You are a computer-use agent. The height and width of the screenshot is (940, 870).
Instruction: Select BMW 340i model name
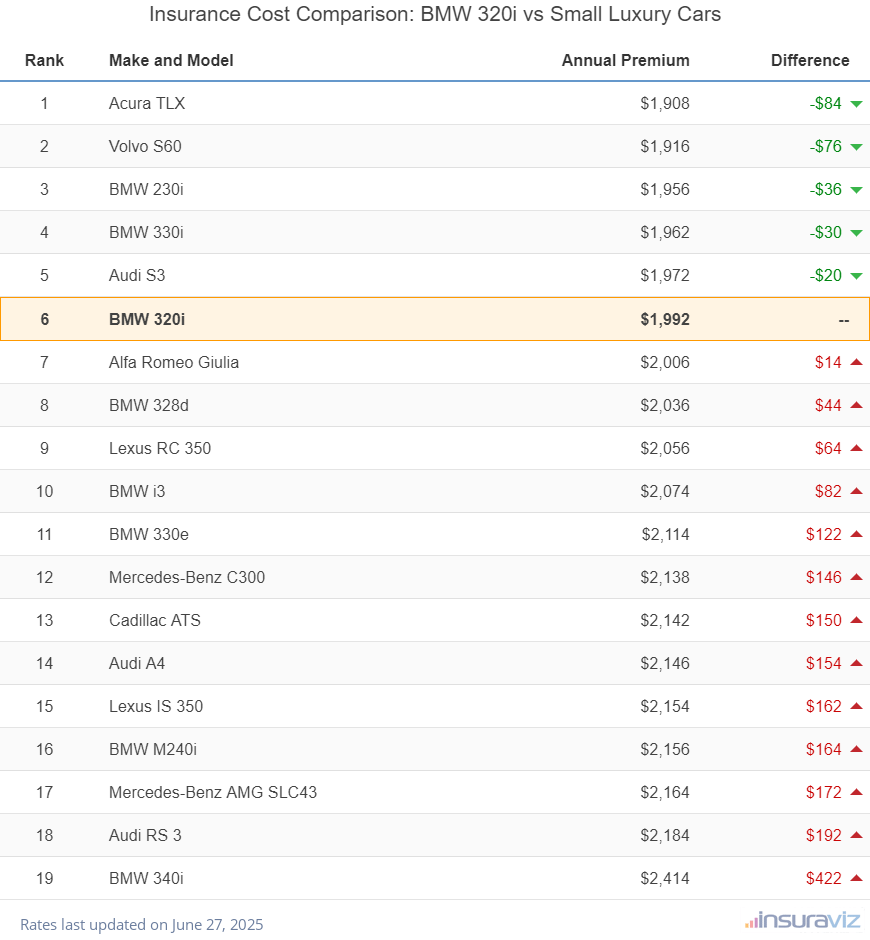point(146,878)
